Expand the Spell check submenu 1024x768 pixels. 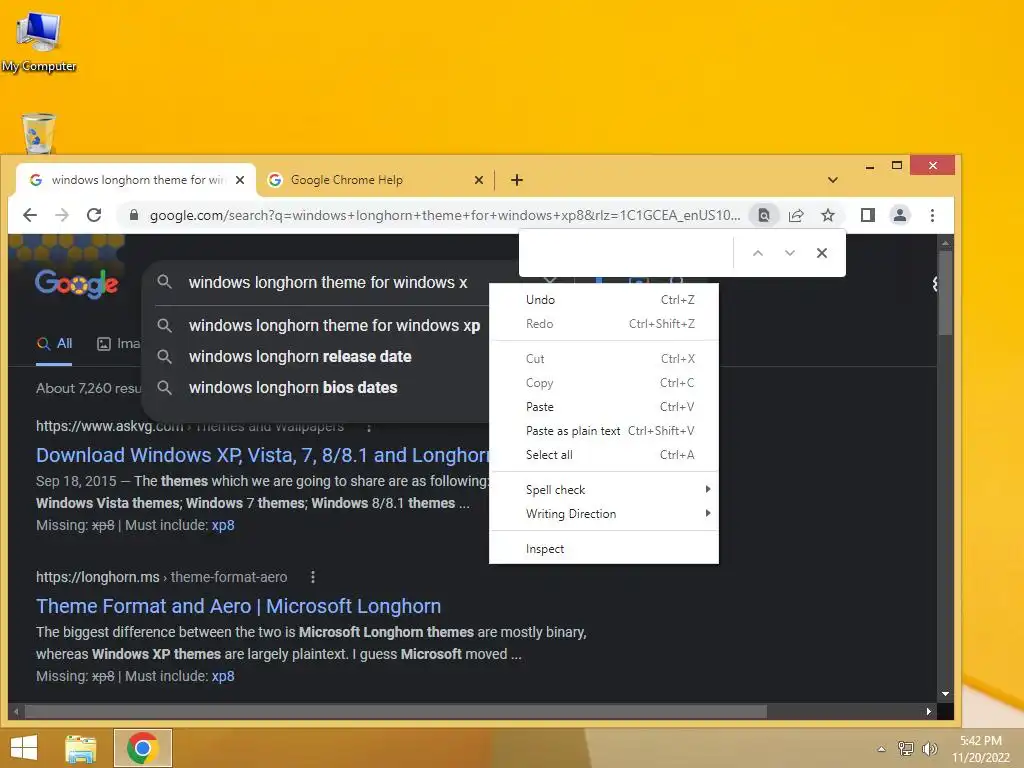604,490
